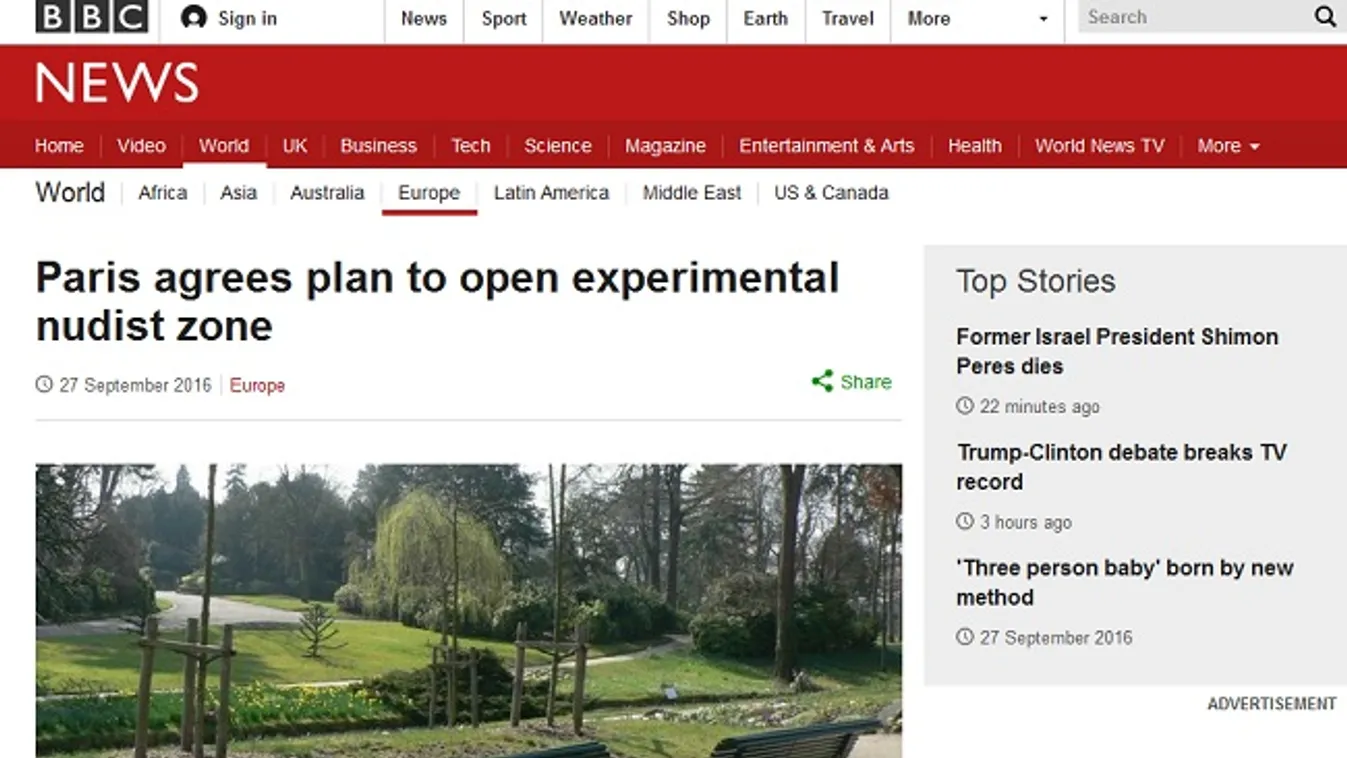Open the Asia subsection
This screenshot has width=1347, height=758.
pyautogui.click(x=239, y=193)
